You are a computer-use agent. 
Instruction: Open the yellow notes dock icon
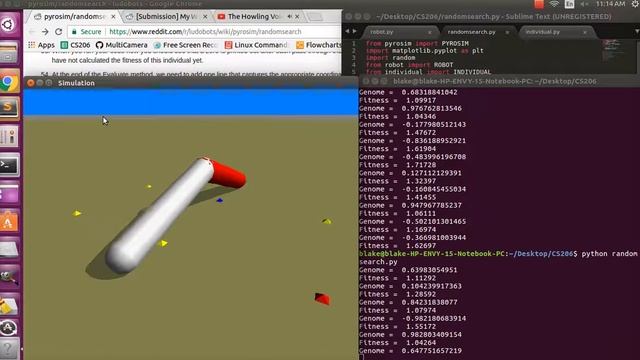[x=9, y=306]
